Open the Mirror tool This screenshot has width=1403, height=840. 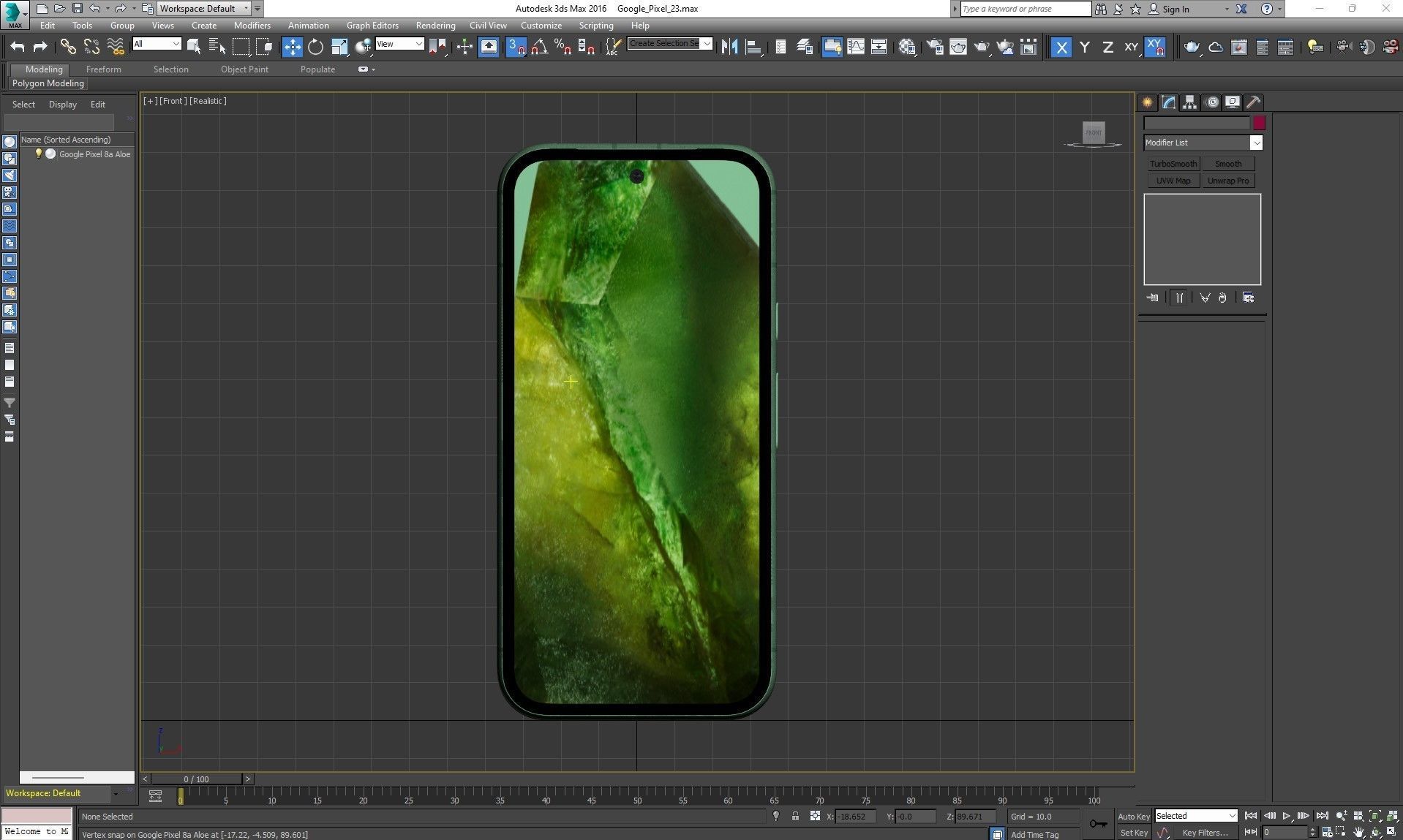click(x=729, y=48)
